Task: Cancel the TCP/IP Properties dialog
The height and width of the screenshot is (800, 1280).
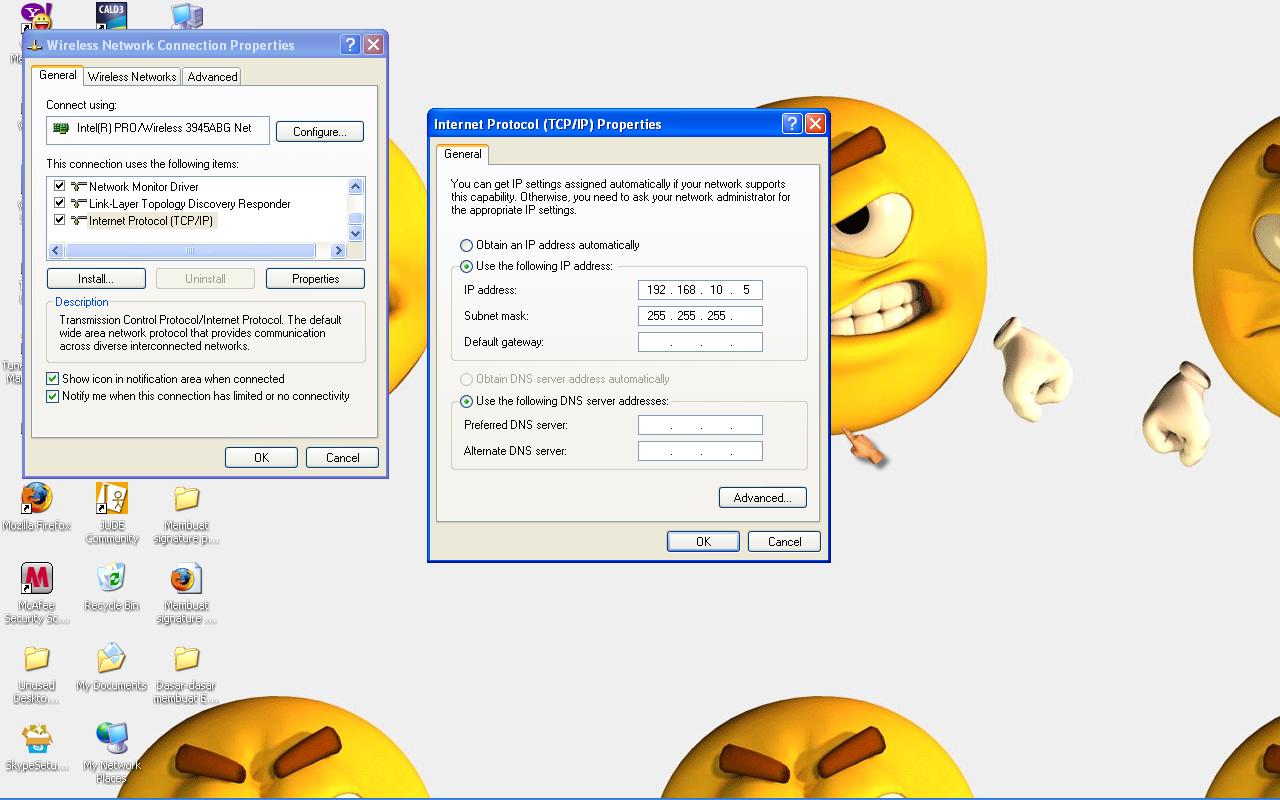Action: coord(784,542)
